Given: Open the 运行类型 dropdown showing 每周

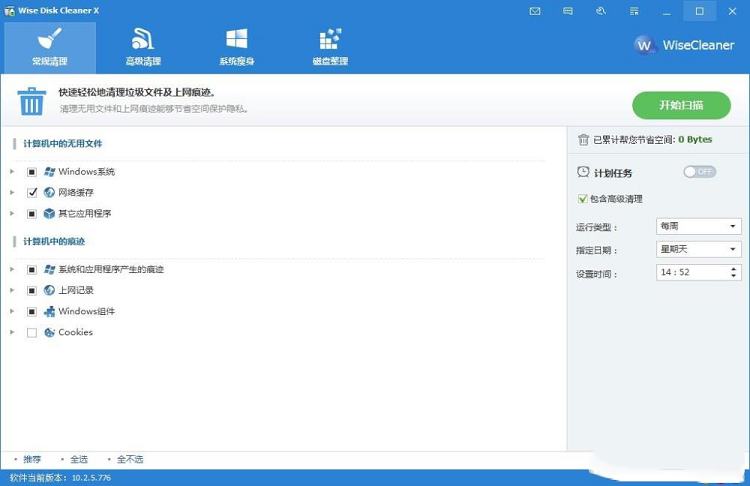Looking at the screenshot, I should click(x=698, y=226).
